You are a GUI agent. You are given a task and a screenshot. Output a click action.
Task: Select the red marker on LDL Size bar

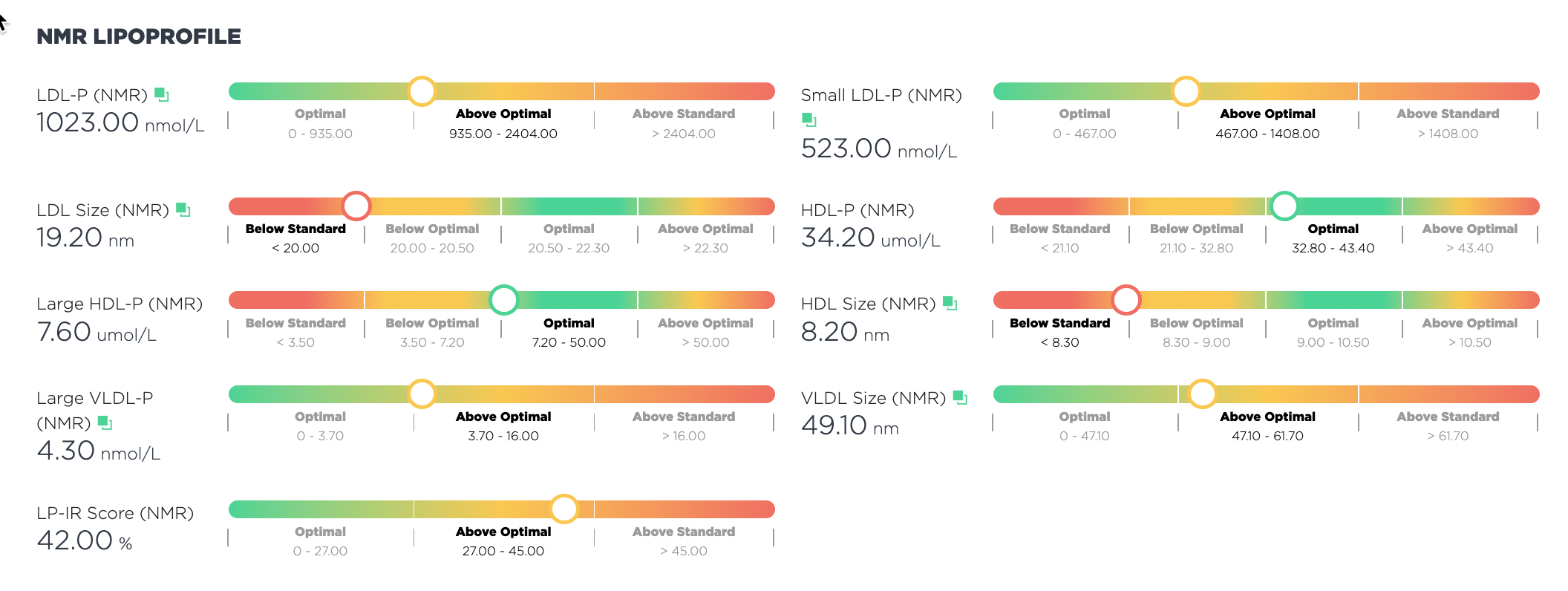(x=356, y=206)
